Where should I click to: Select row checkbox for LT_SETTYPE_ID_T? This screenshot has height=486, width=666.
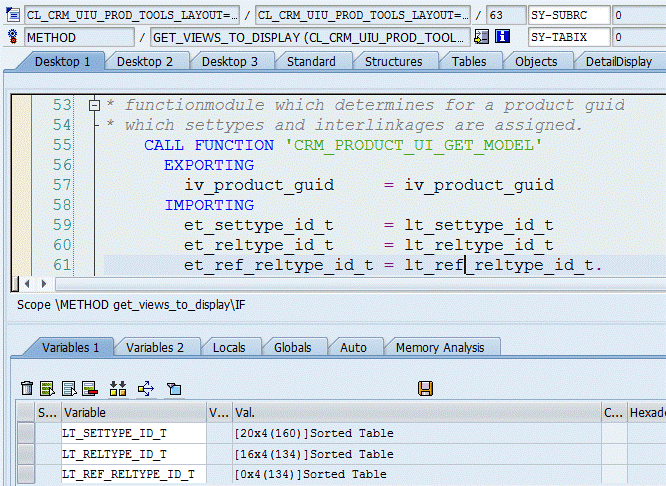coord(26,433)
